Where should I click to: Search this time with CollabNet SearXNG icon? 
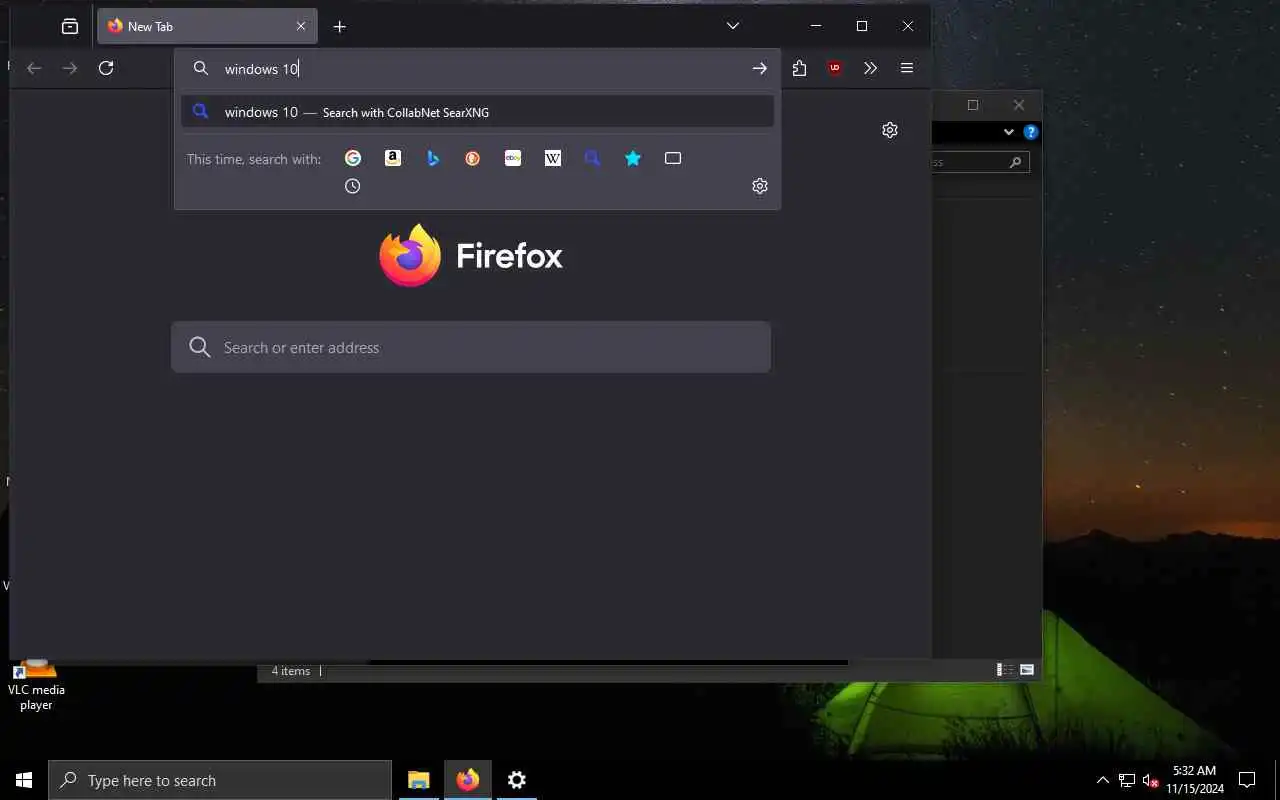[593, 158]
